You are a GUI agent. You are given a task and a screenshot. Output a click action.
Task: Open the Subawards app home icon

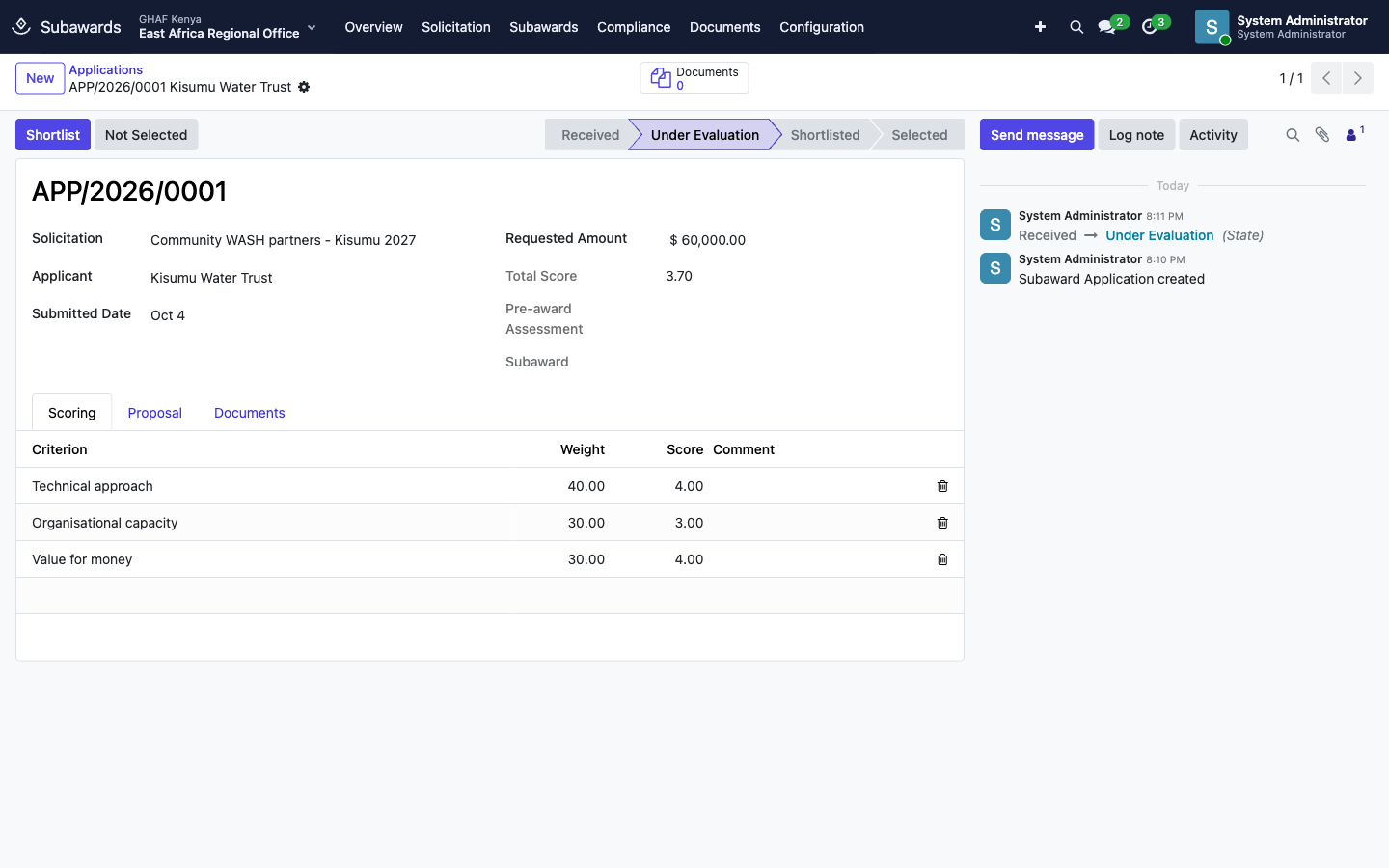coord(21,27)
